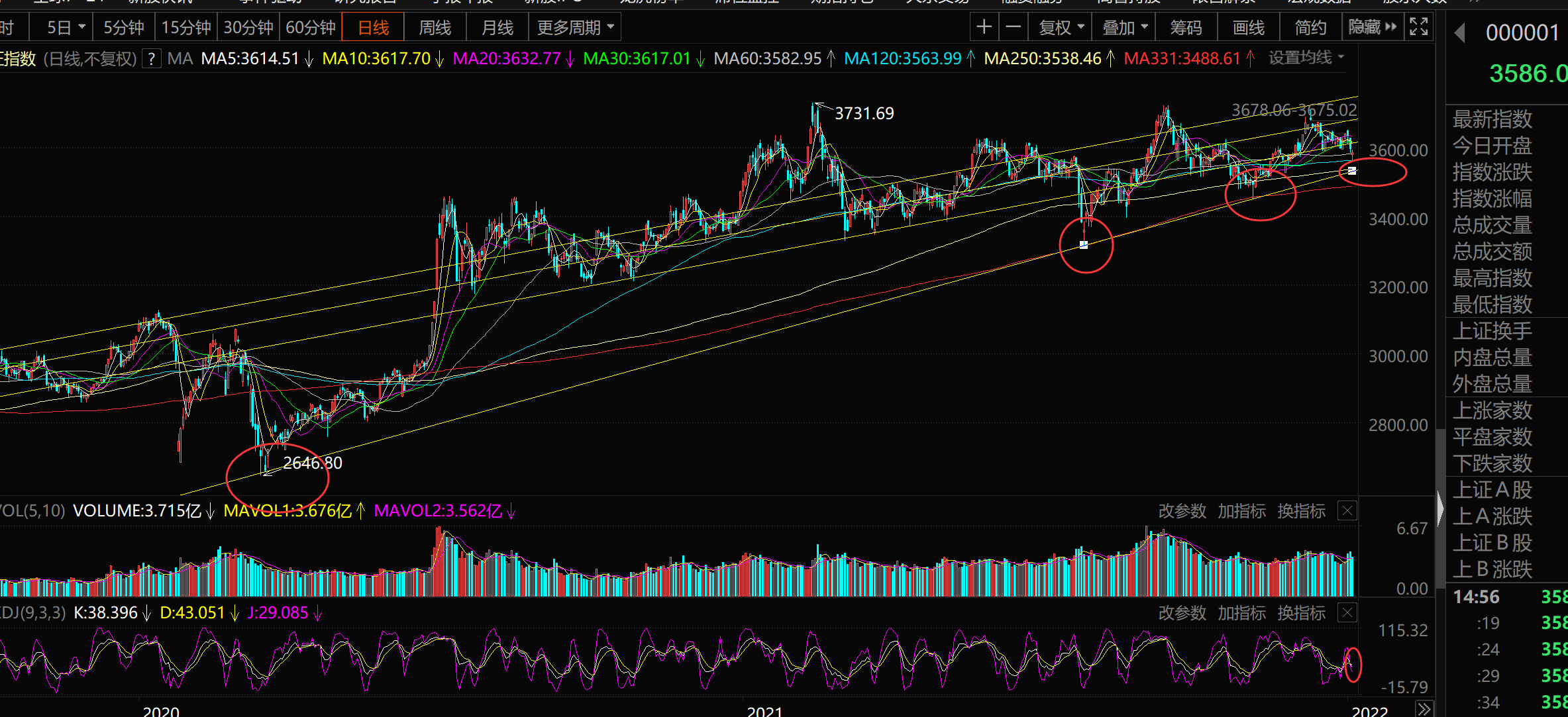This screenshot has width=1568, height=717.
Task: Click the fullscreen expand icon
Action: (1418, 27)
